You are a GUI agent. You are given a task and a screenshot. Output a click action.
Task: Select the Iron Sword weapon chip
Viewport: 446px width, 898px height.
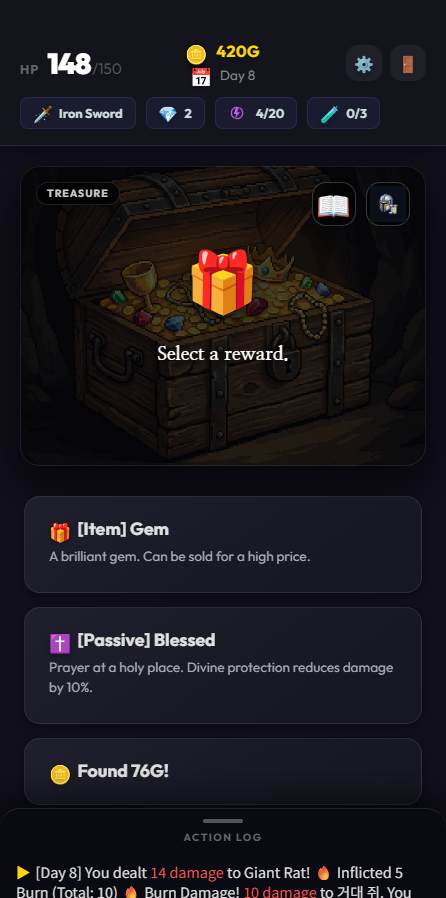coord(78,113)
